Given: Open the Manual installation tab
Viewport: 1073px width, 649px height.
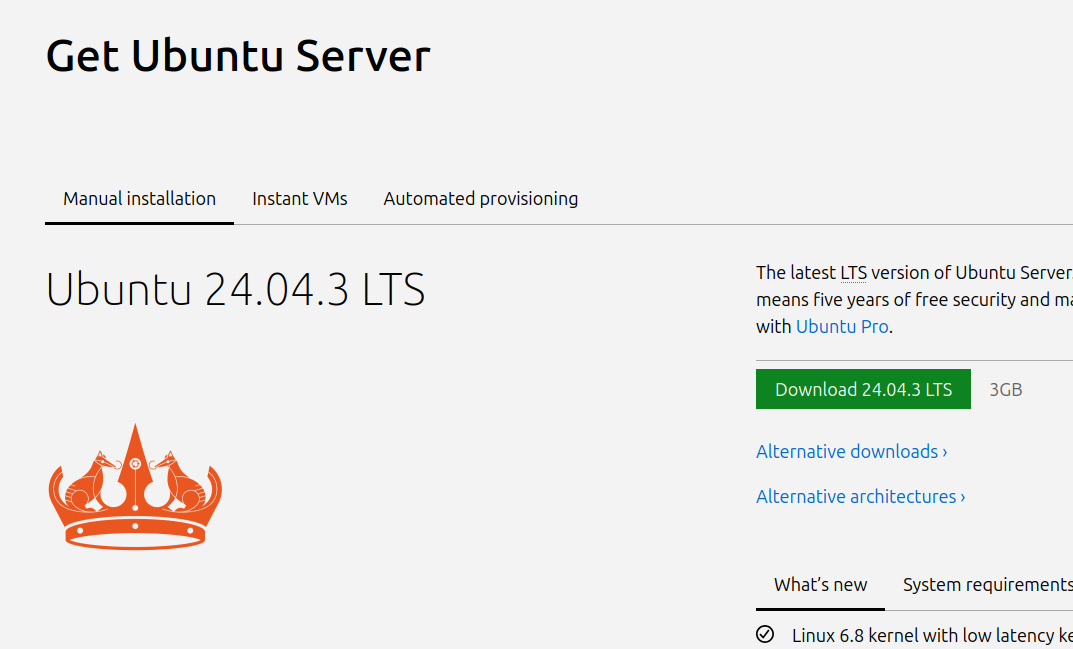Looking at the screenshot, I should tap(140, 199).
